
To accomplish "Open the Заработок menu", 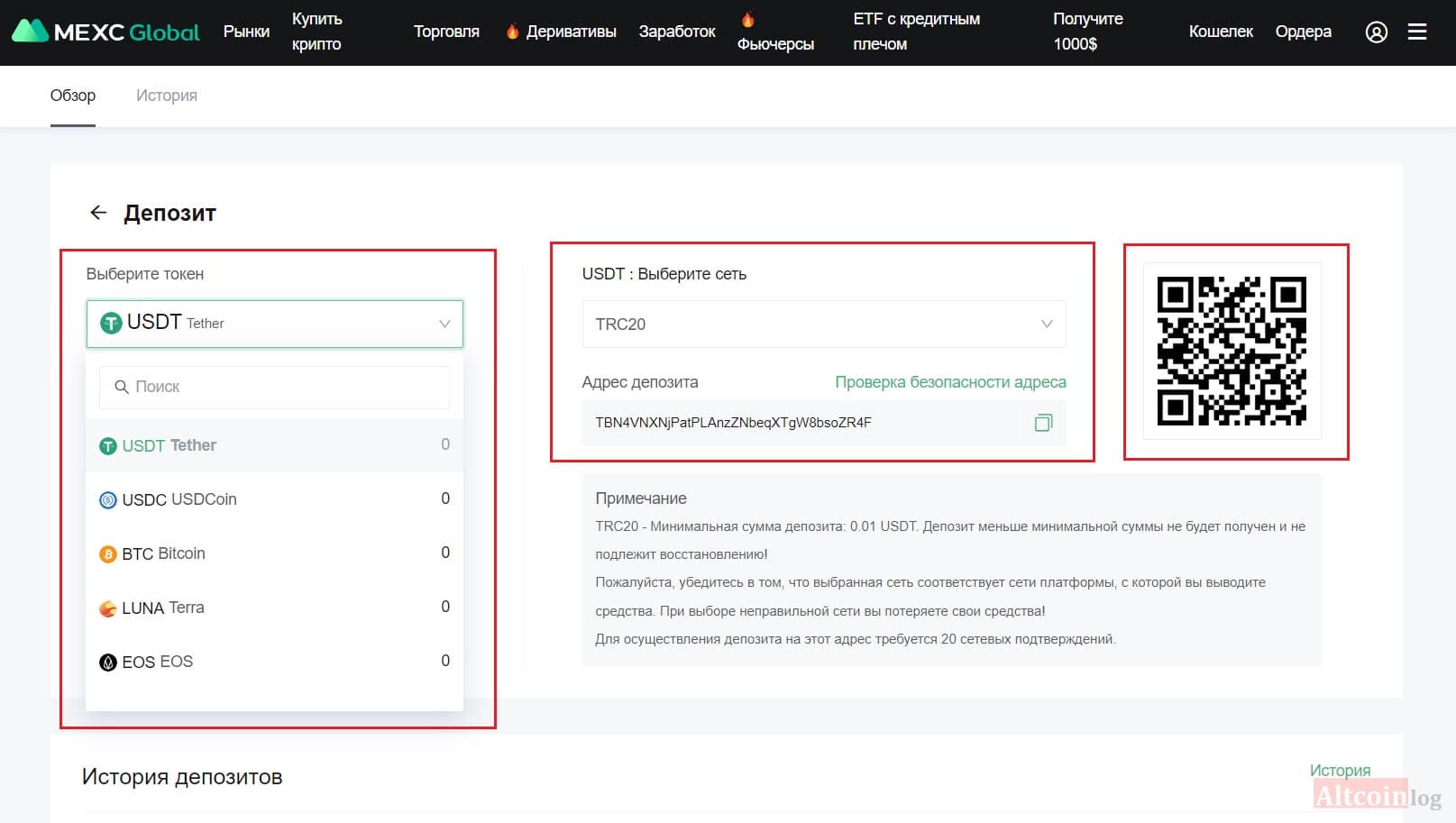I will (677, 32).
